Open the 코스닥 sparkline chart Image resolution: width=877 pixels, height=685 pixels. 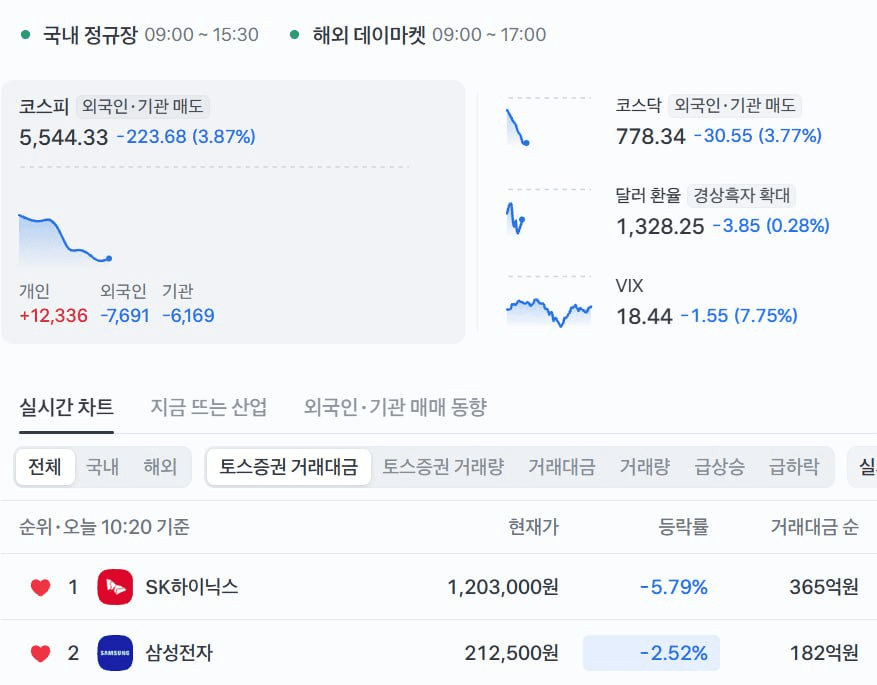point(549,122)
